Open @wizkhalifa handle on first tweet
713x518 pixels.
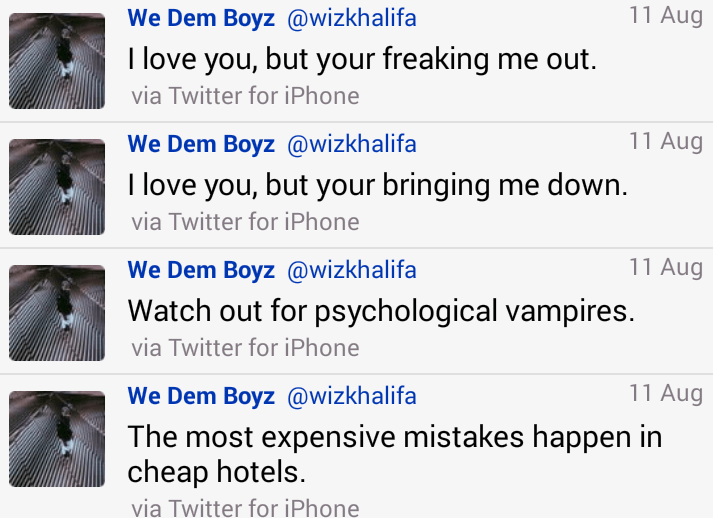click(x=352, y=19)
